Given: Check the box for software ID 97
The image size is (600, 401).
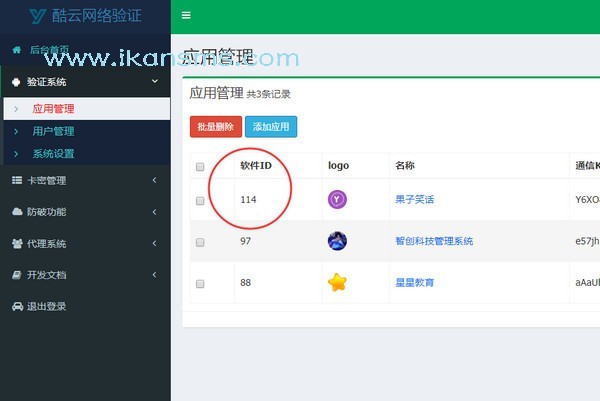Looking at the screenshot, I should [x=200, y=242].
